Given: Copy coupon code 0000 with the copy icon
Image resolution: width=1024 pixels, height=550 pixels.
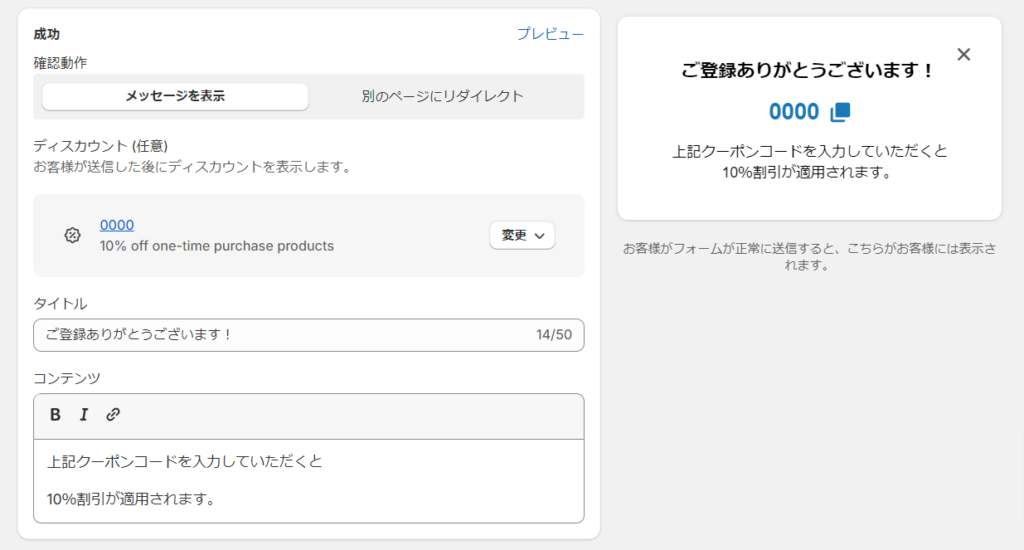Looking at the screenshot, I should tap(840, 112).
